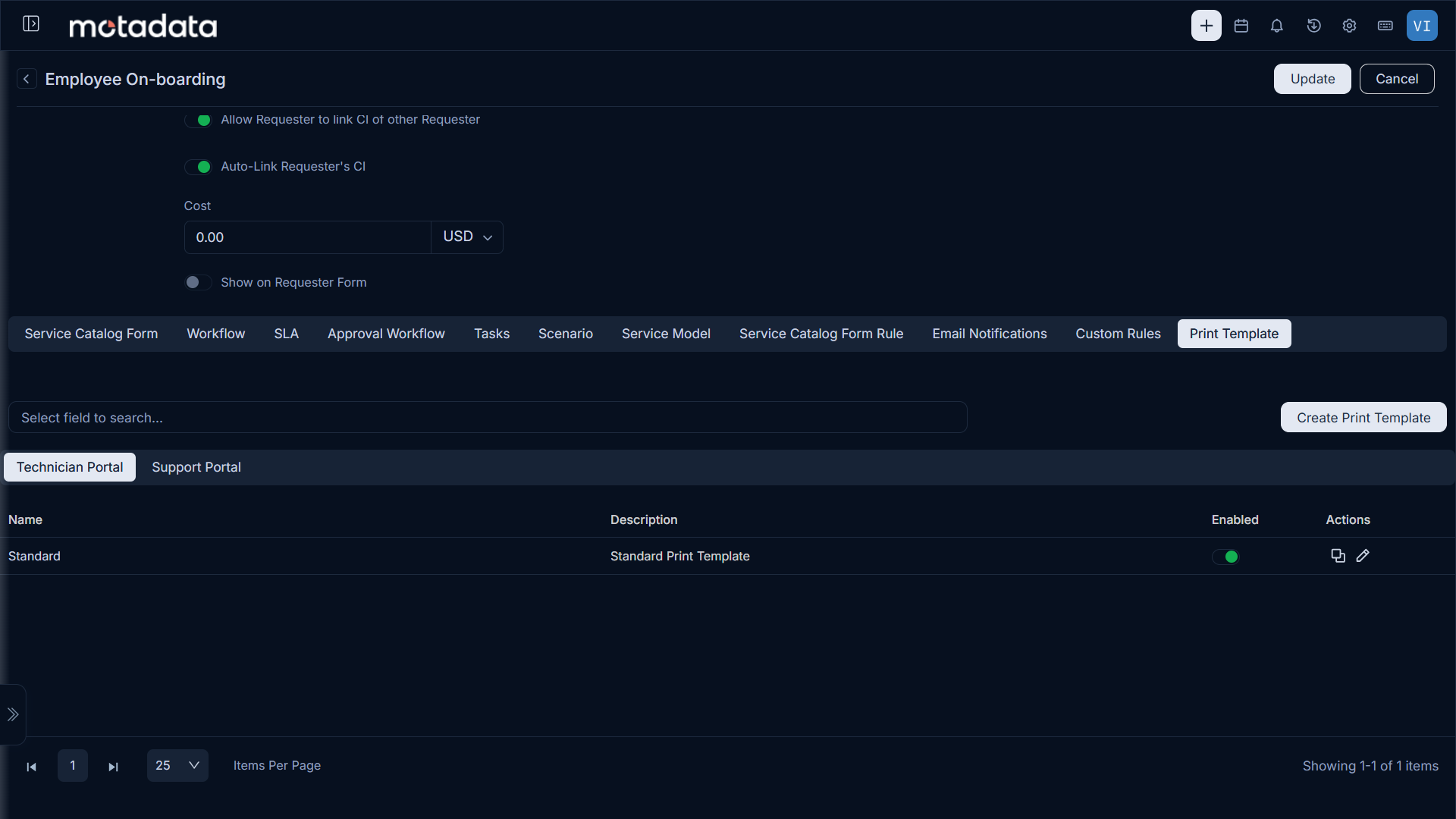Switch to the Workflow tab

coord(216,334)
